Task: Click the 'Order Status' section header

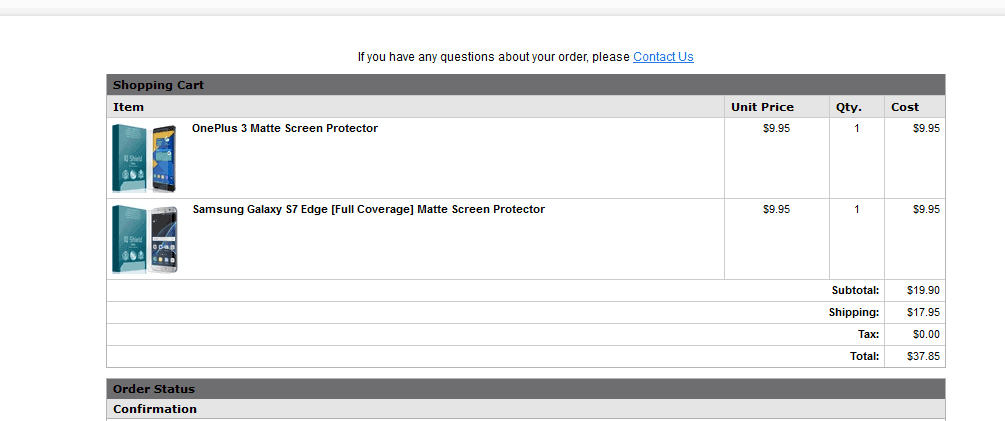Action: 526,389
